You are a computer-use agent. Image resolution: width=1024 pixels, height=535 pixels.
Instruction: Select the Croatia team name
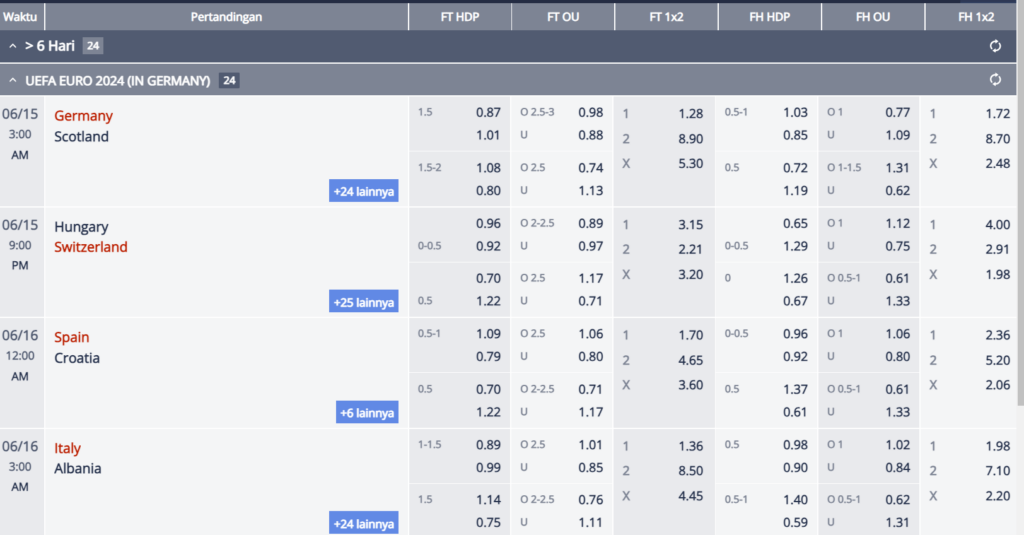pyautogui.click(x=76, y=358)
